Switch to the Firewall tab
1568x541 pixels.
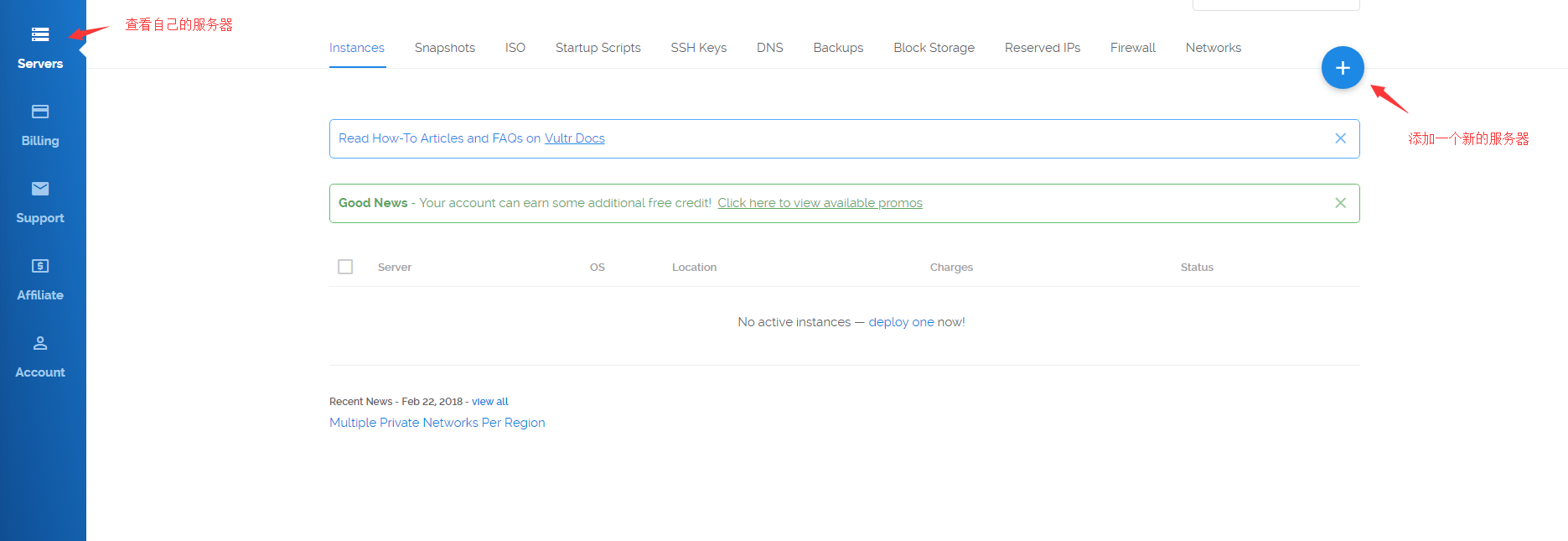click(x=1132, y=48)
